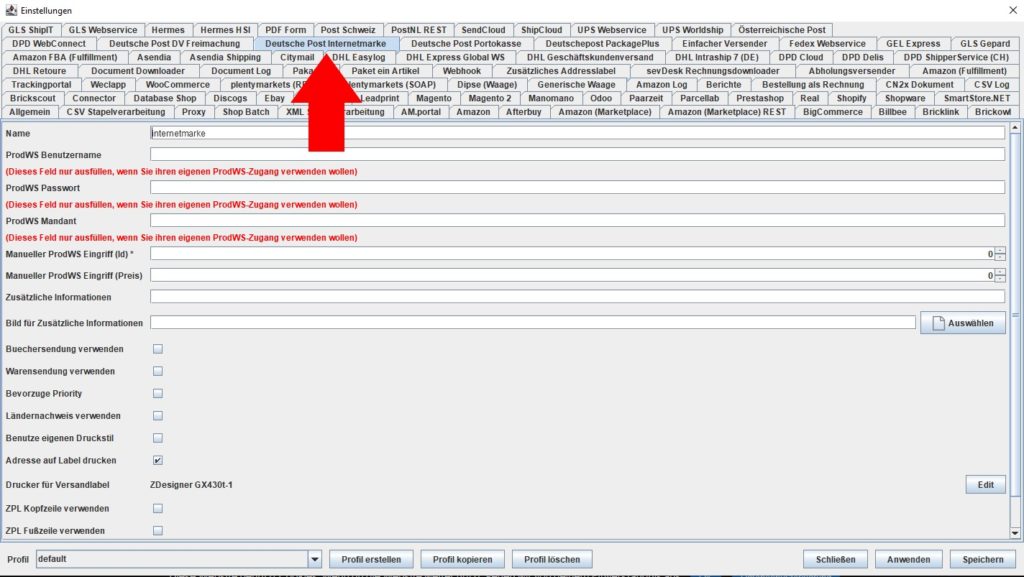
Task: Switch to the Brickscout tab
Action: point(33,99)
